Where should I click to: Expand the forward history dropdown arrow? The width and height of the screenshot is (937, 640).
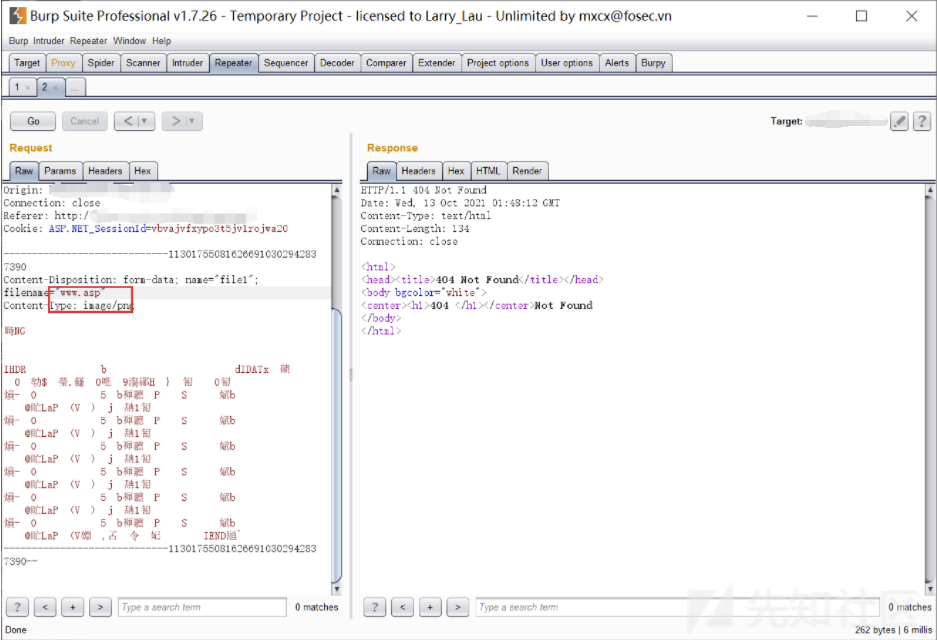tap(192, 121)
